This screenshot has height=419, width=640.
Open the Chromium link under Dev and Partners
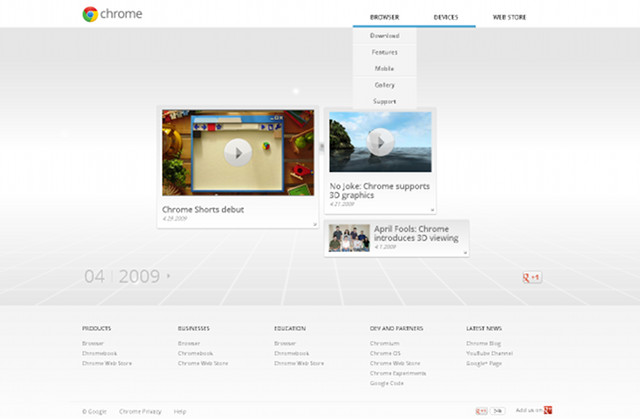point(384,344)
